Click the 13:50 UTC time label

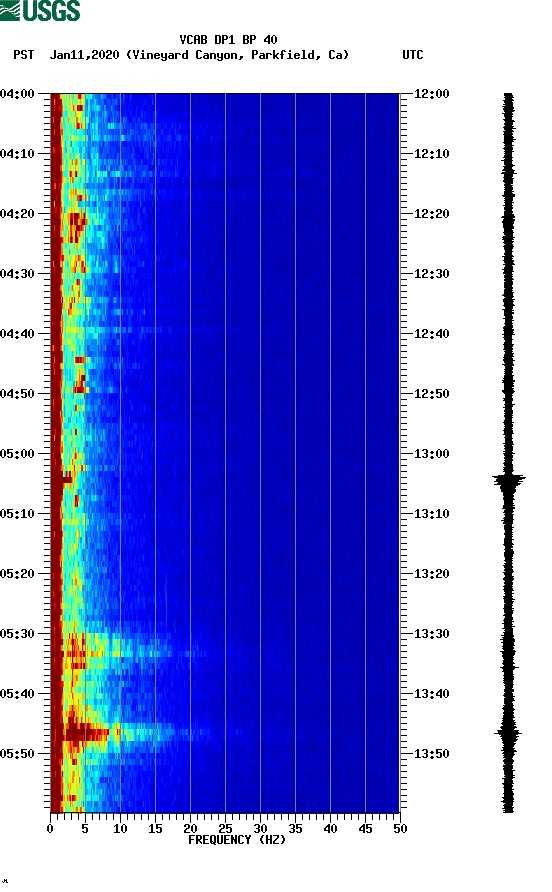431,754
